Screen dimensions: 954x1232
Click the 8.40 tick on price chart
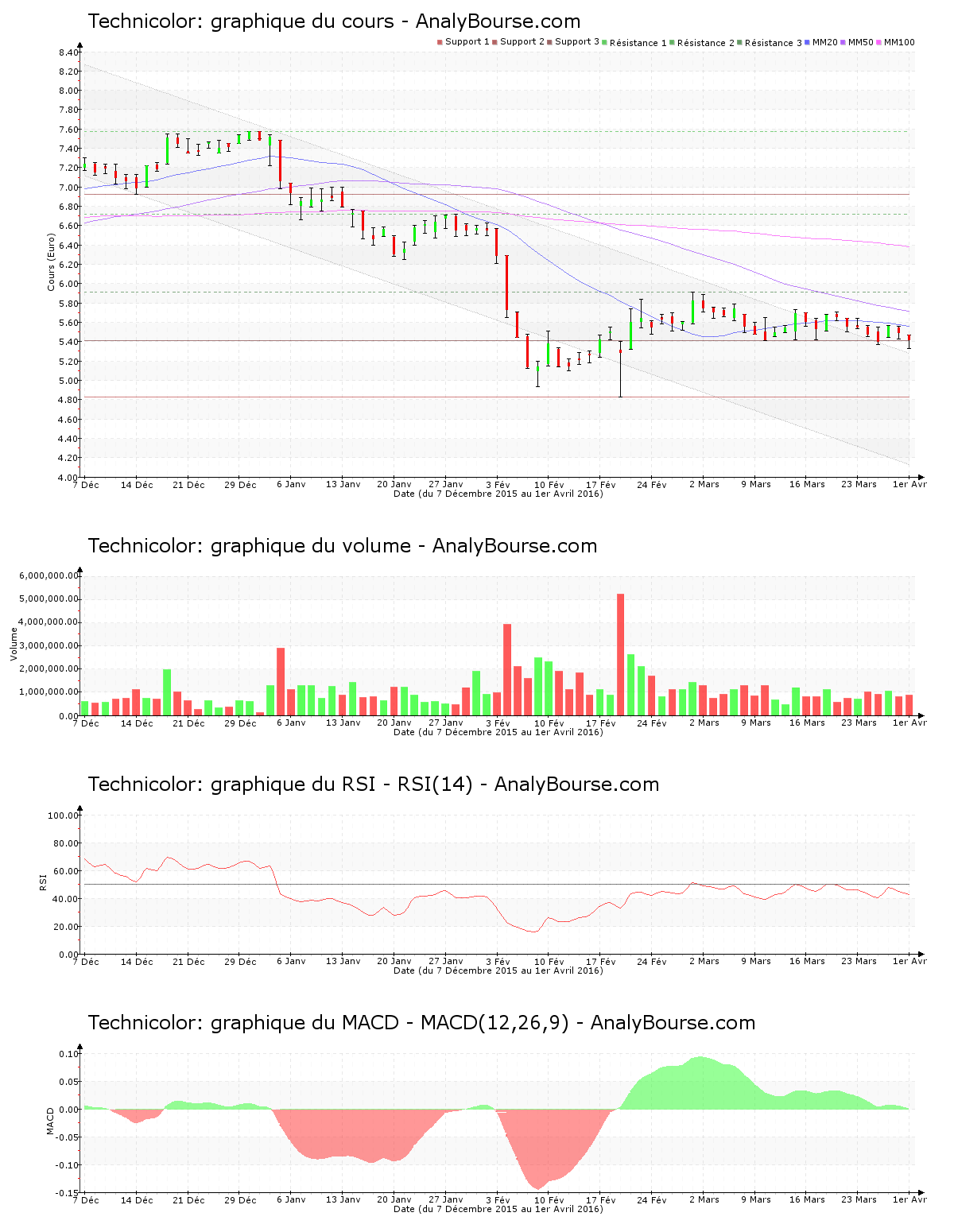click(x=68, y=52)
